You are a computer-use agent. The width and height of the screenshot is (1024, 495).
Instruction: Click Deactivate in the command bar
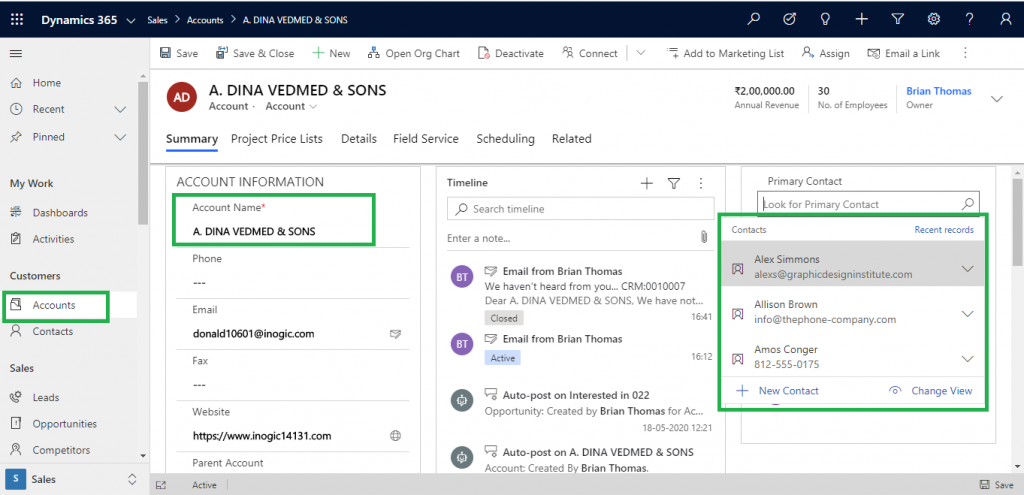511,54
